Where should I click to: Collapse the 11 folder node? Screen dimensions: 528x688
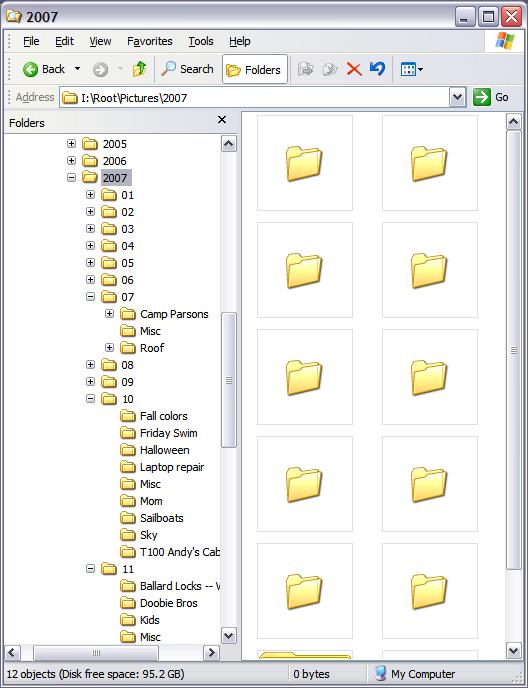(x=90, y=569)
